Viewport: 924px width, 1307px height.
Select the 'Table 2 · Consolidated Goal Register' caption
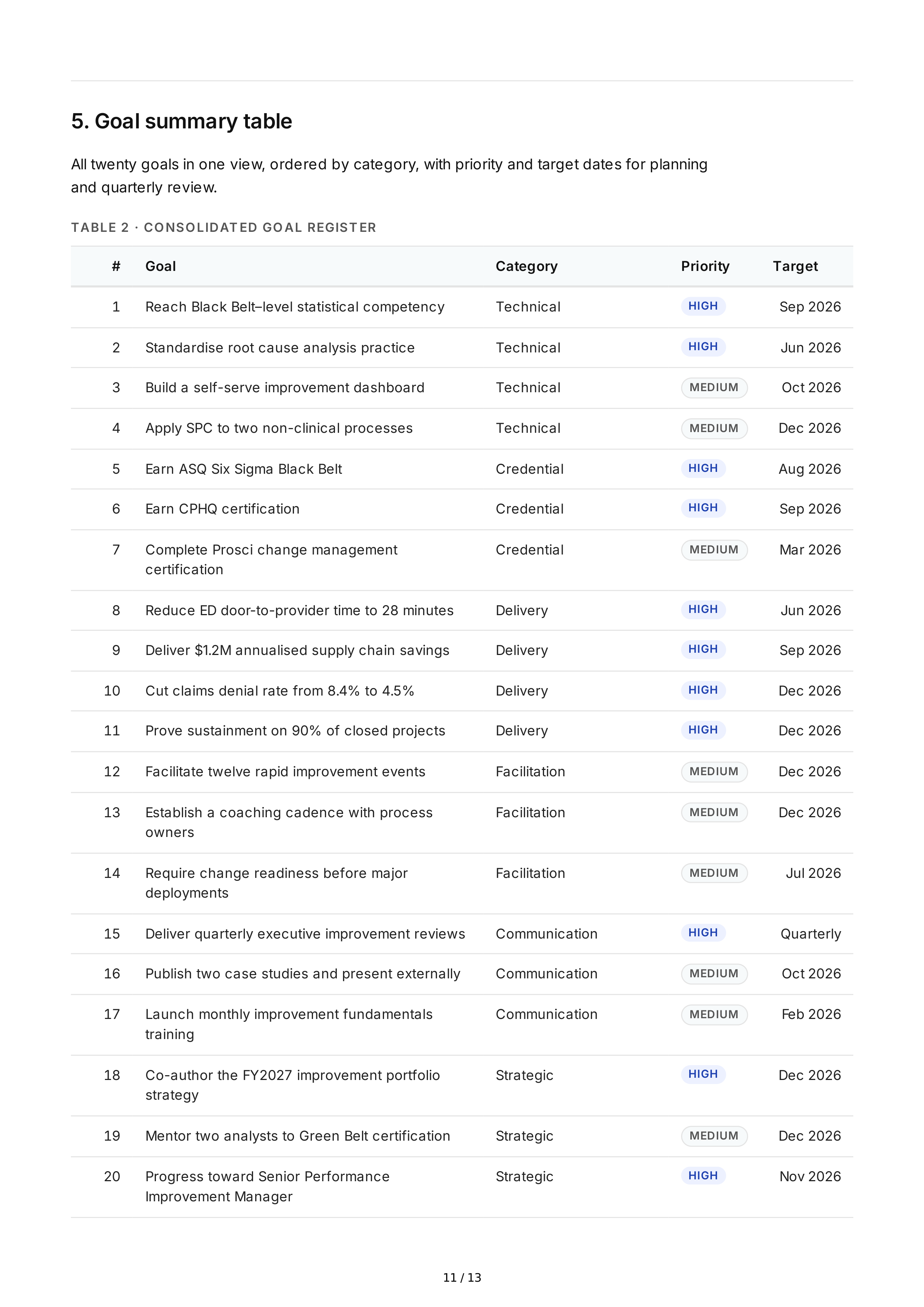tap(224, 228)
